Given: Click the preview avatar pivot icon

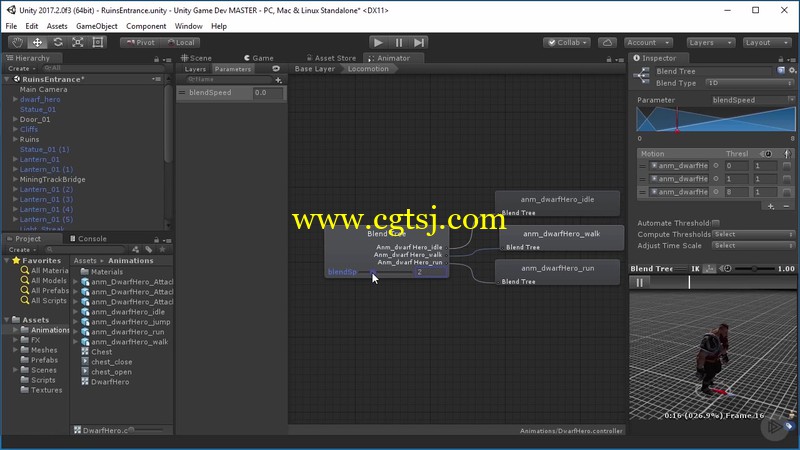Looking at the screenshot, I should click(709, 268).
